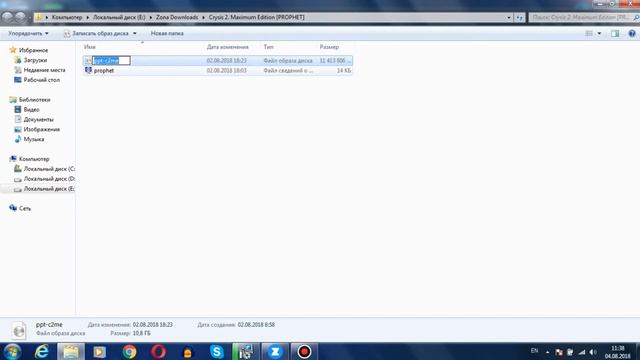Click the File Explorer taskbar icon
This screenshot has height=360, width=640.
(x=71, y=351)
